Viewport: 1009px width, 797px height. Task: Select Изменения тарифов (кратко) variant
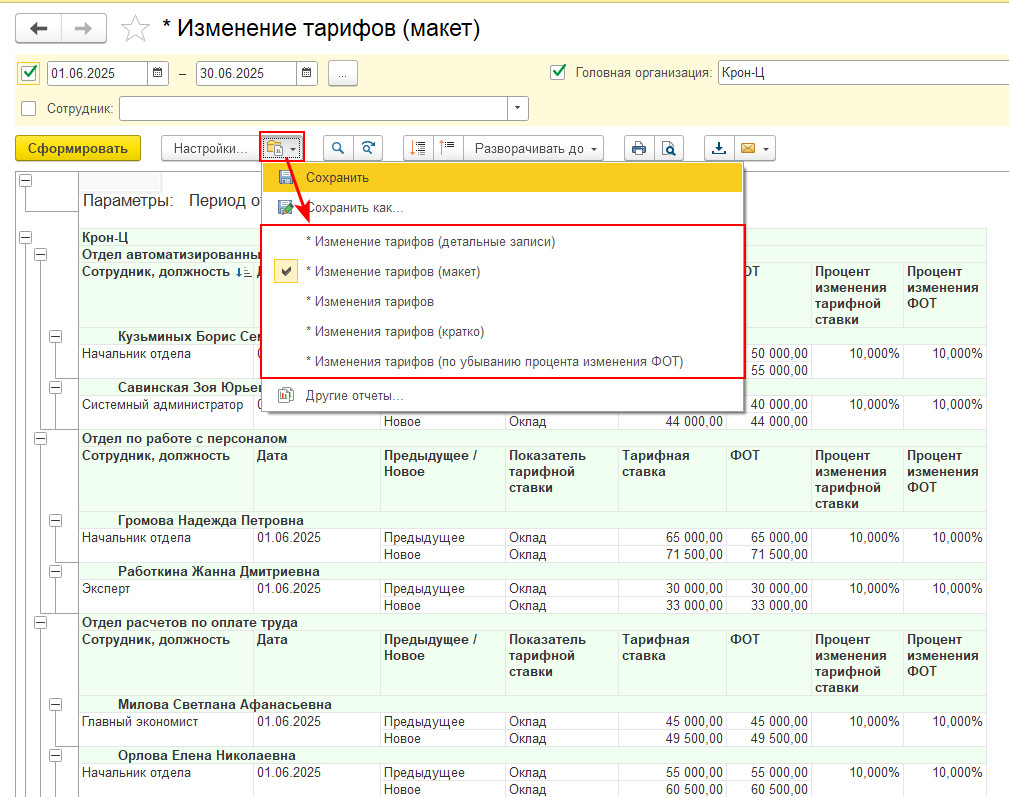[503, 332]
